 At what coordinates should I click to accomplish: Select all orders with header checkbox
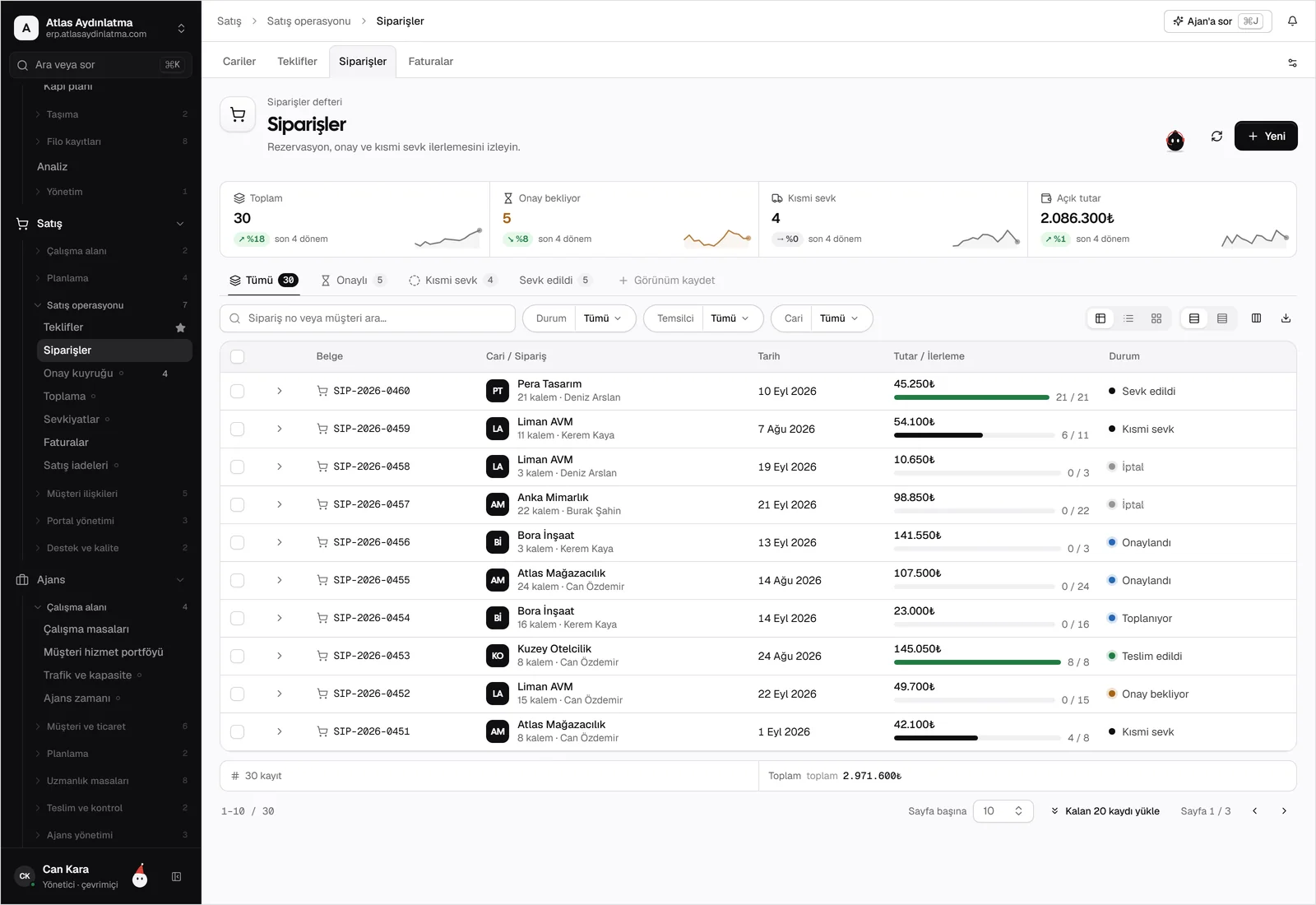238,357
